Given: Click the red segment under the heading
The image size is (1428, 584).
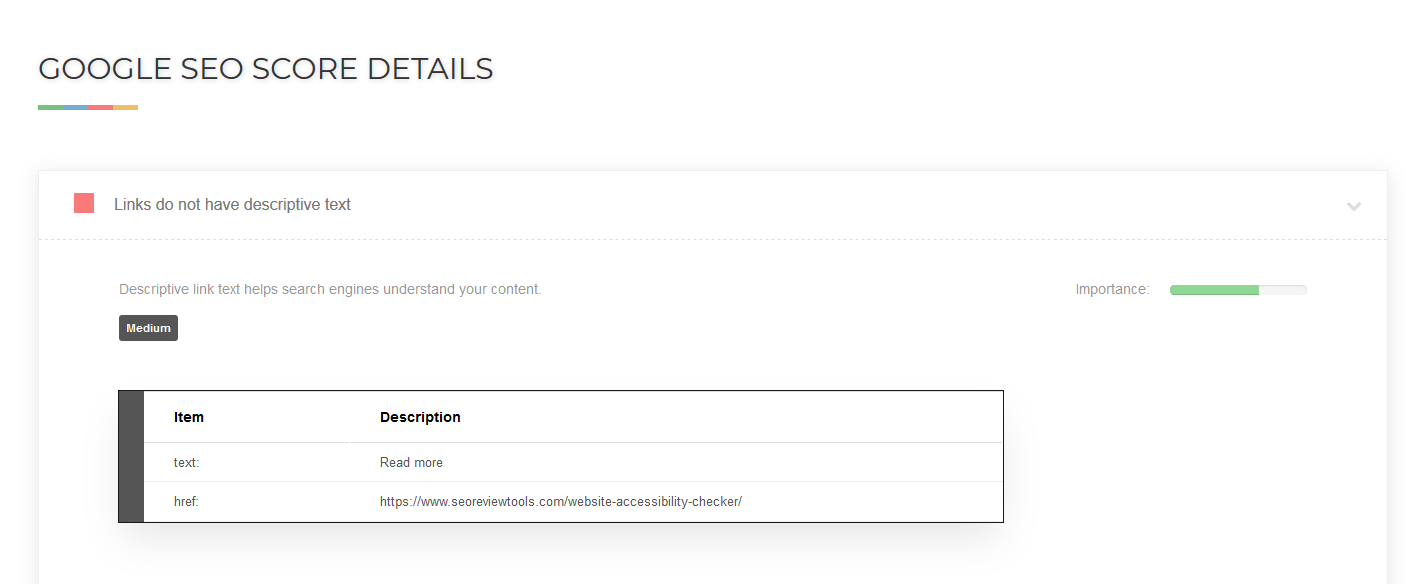Looking at the screenshot, I should (x=100, y=107).
